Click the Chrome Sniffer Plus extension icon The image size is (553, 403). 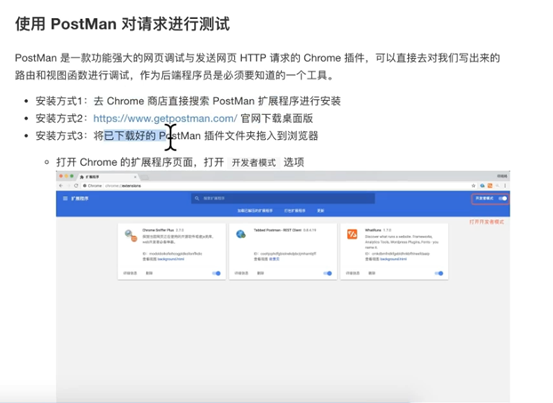(130, 235)
